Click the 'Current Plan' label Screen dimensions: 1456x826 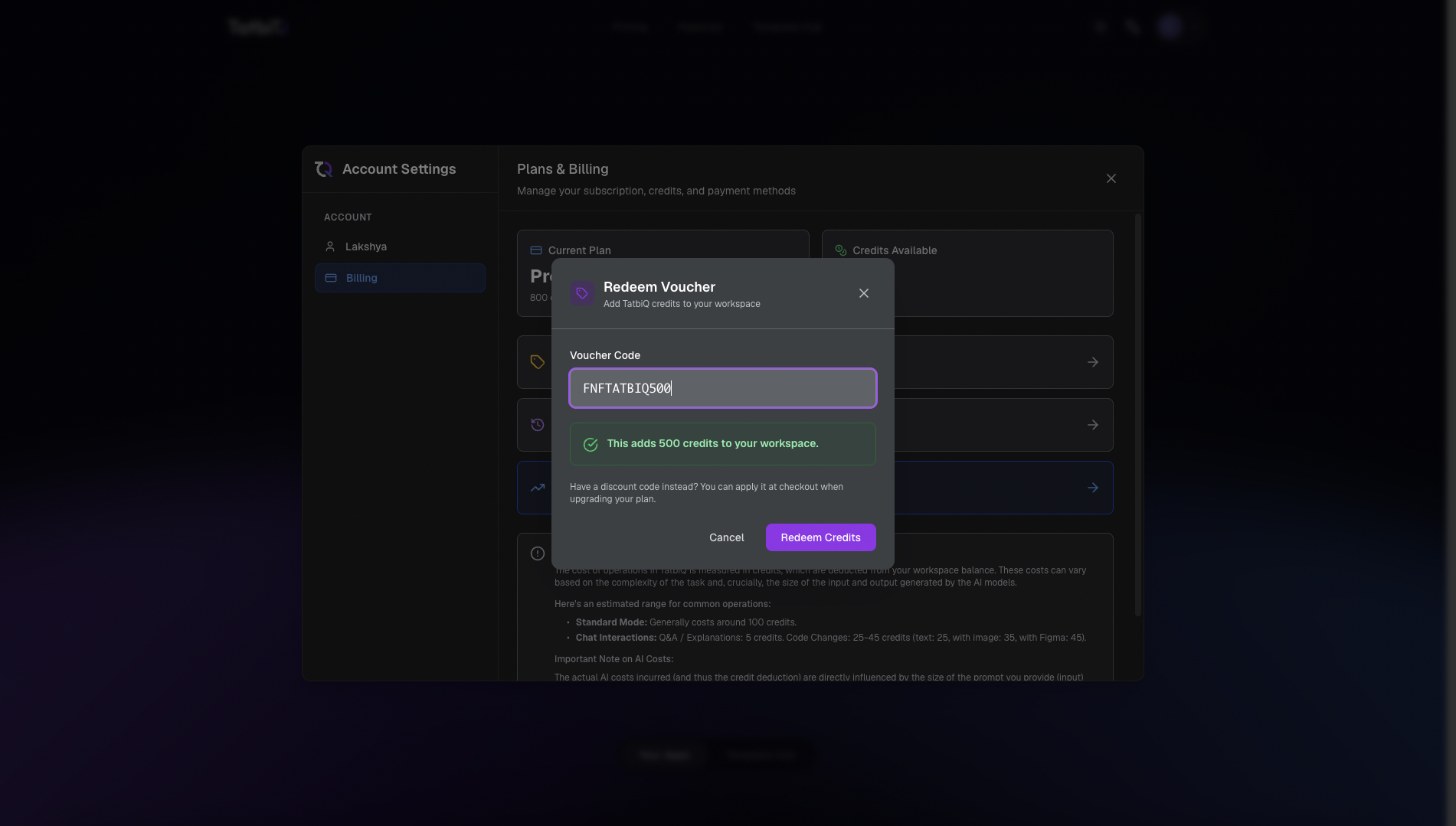tap(579, 250)
